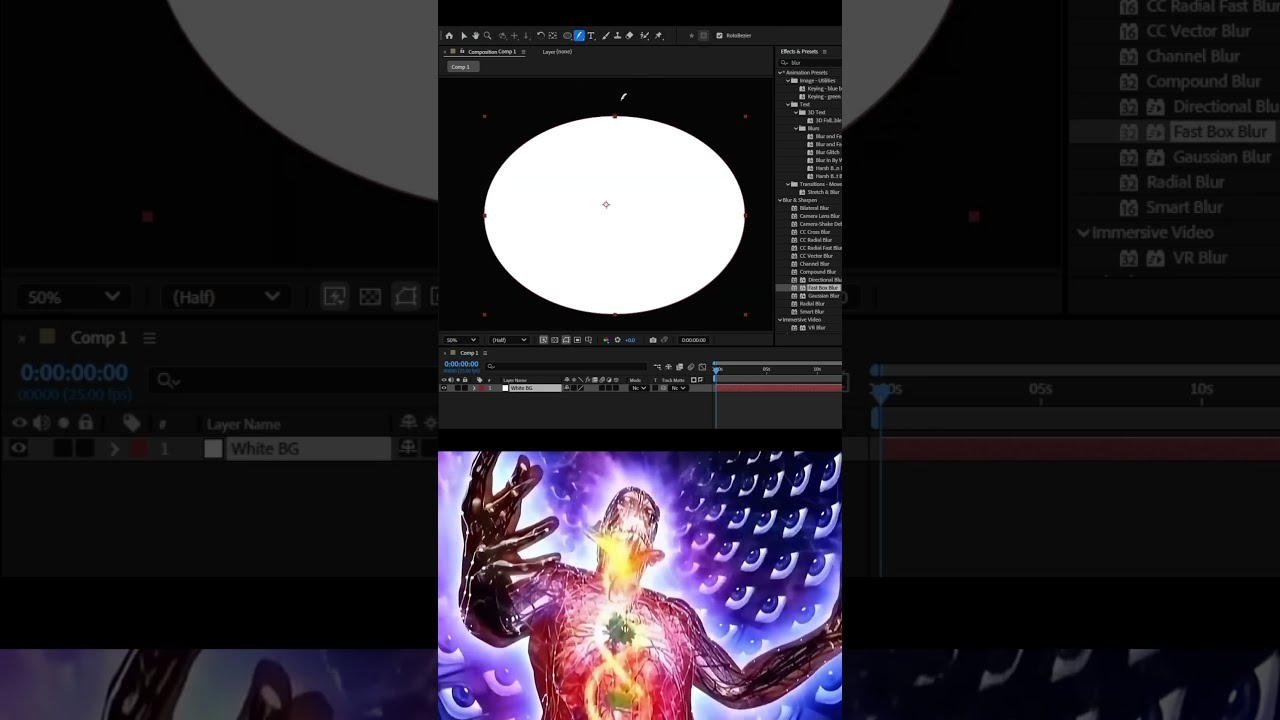Screen dimensions: 1280x720
Task: Click the Frame Blending enable icon in timeline
Action: 680,367
